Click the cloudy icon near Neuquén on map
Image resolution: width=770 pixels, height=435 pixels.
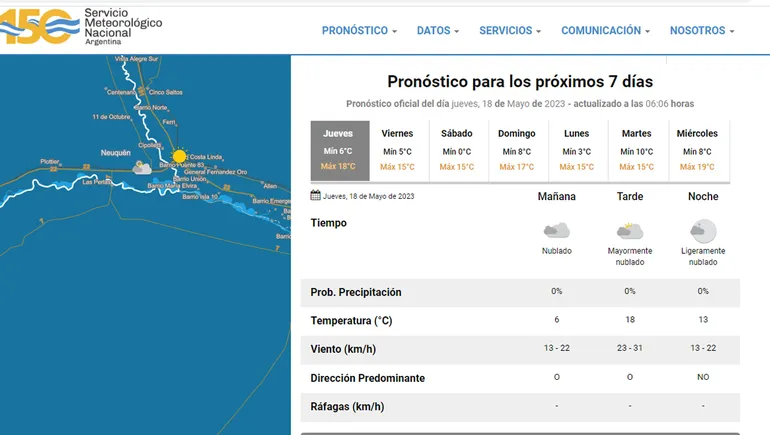(142, 168)
